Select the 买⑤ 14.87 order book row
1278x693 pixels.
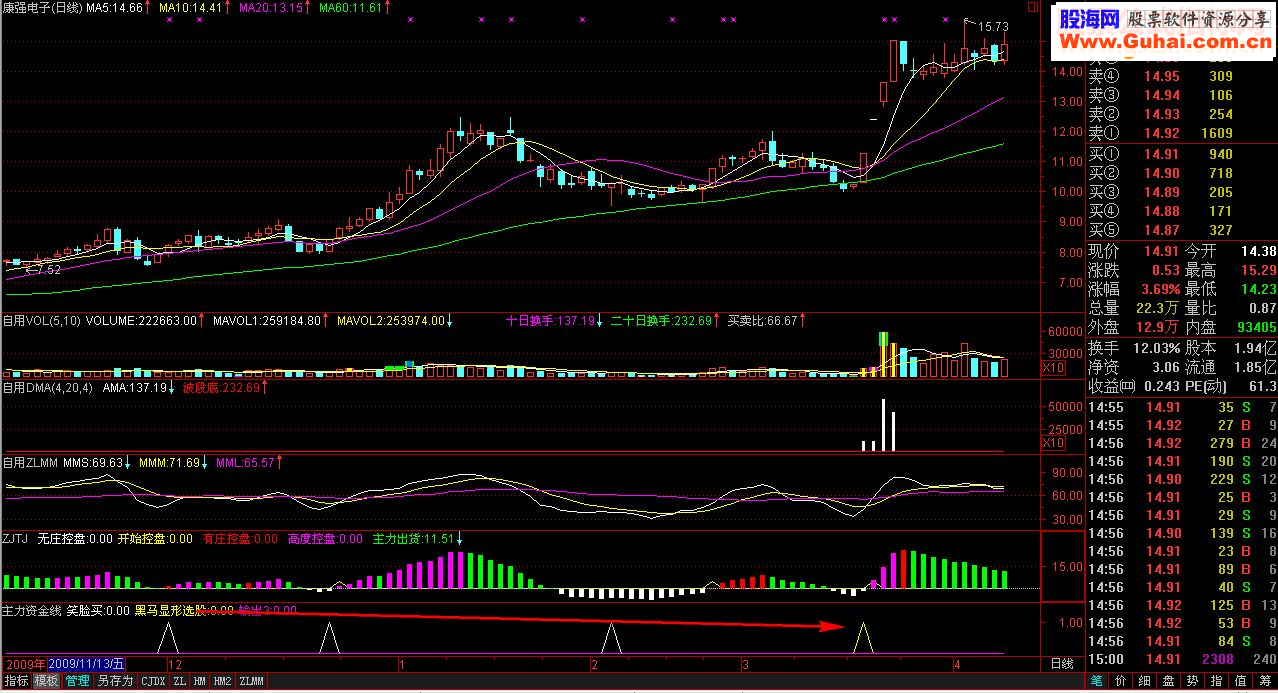click(x=1182, y=230)
